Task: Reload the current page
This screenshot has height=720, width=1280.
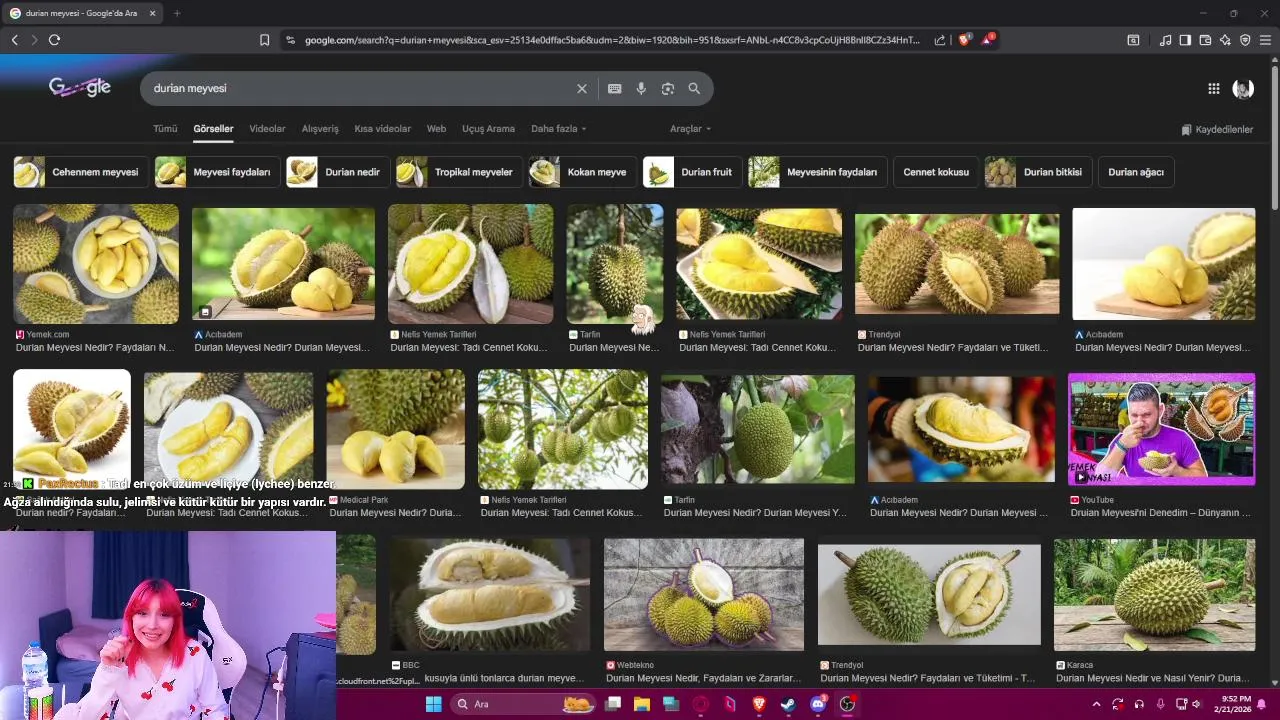Action: click(54, 40)
